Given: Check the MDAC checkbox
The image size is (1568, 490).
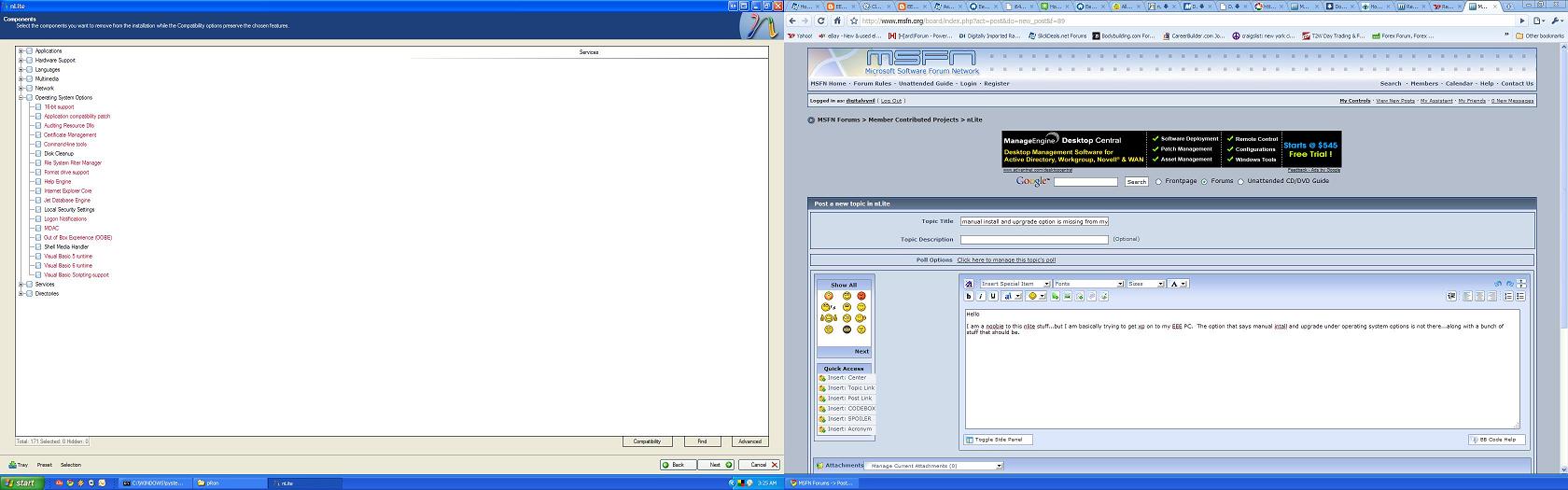Looking at the screenshot, I should (38, 228).
